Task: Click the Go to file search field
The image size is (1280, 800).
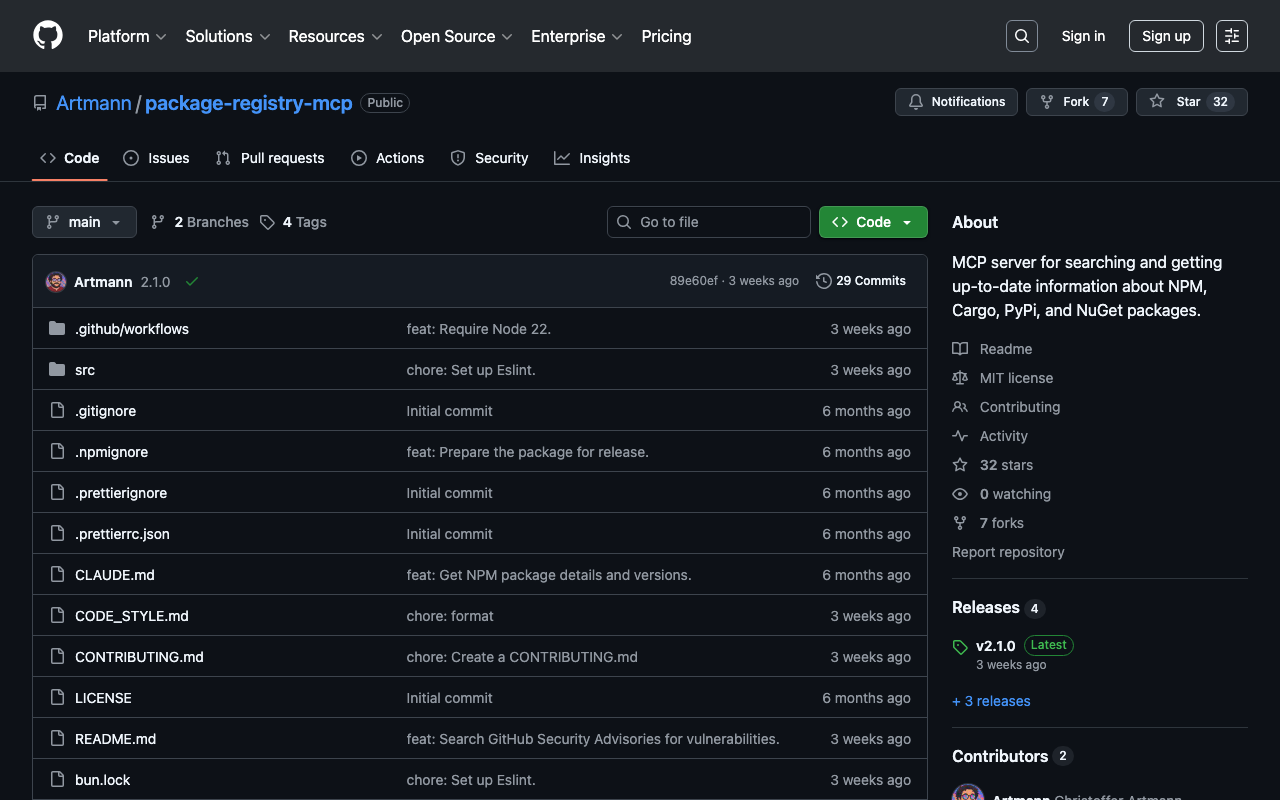Action: pyautogui.click(x=708, y=222)
